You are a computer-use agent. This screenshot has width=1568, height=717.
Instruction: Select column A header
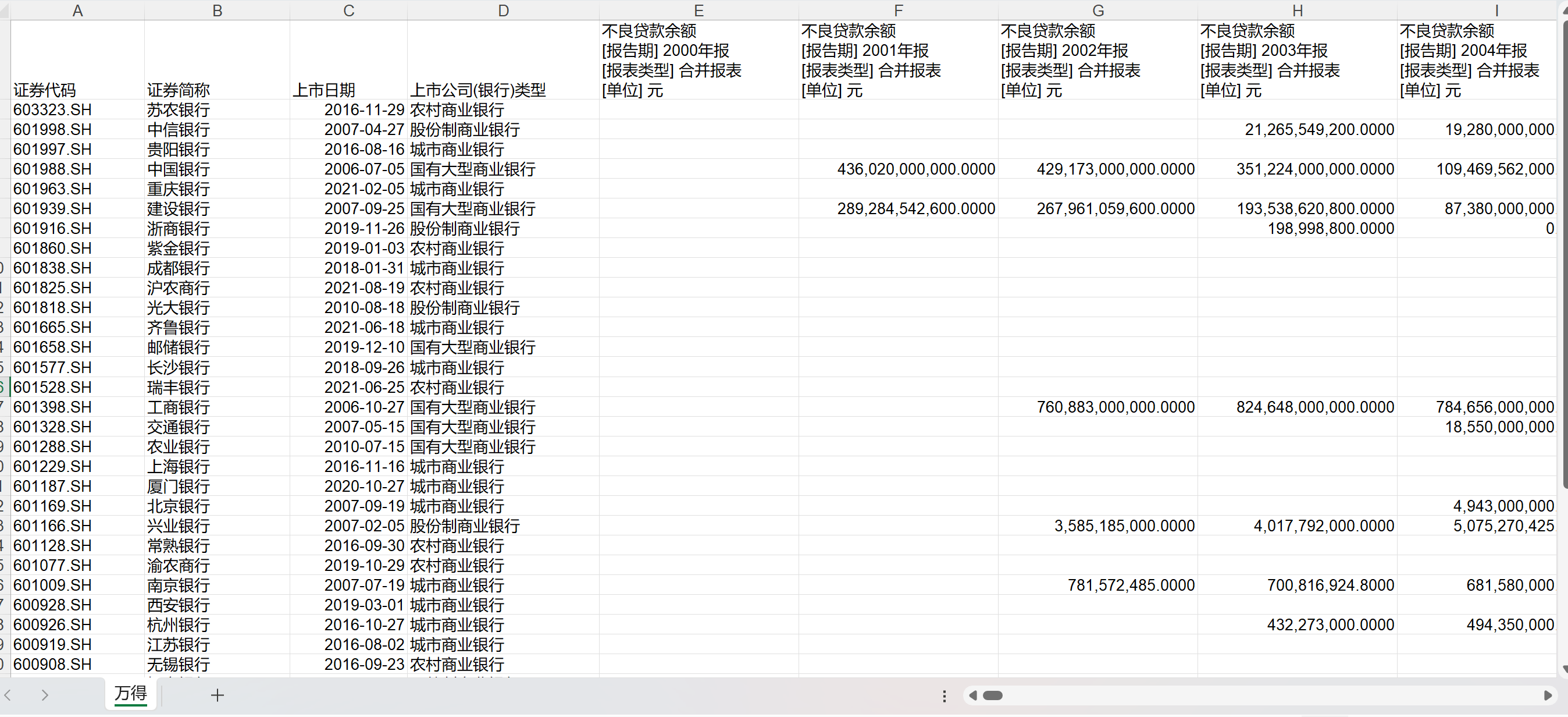click(77, 10)
